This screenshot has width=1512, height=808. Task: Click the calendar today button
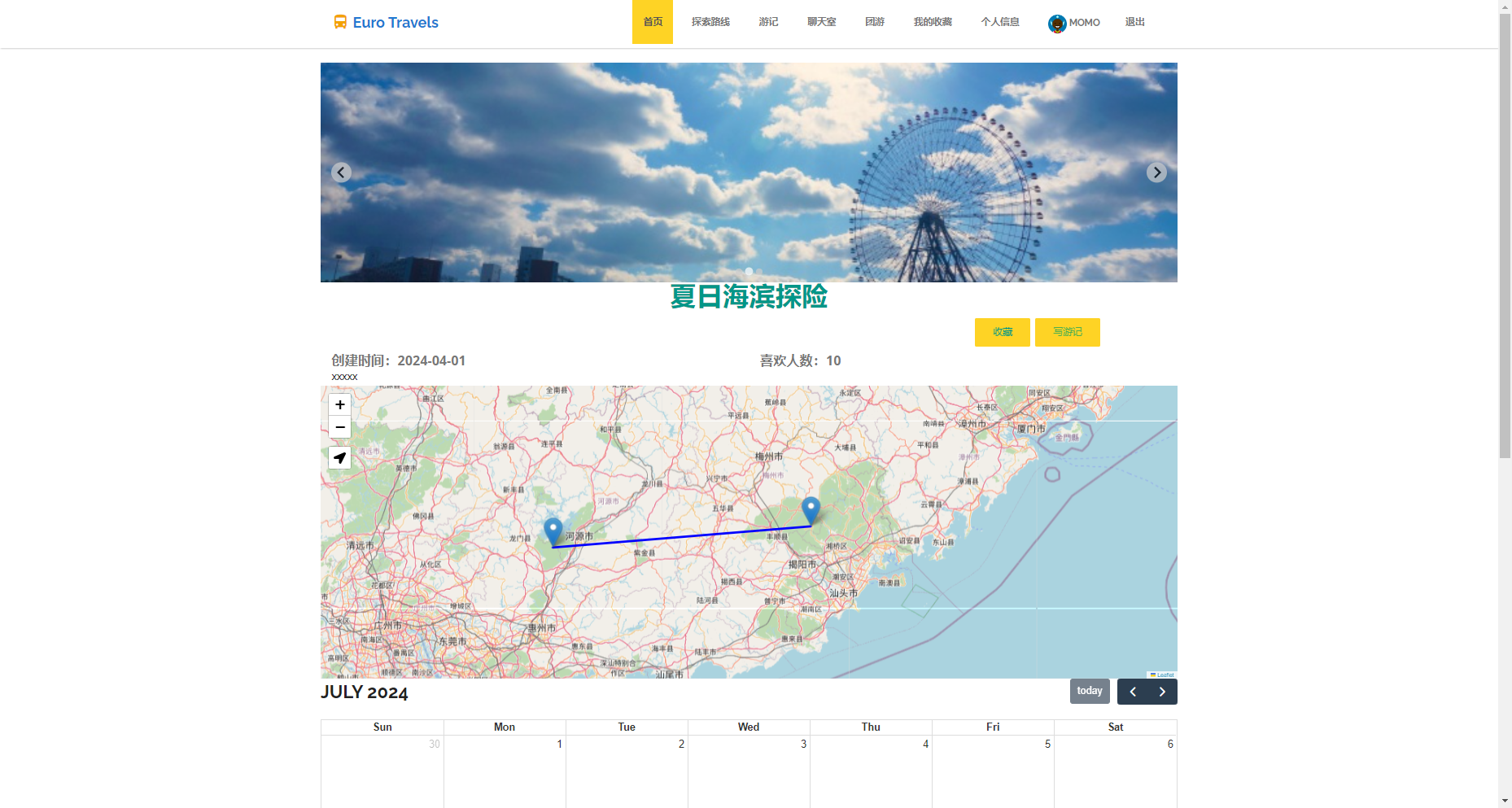tap(1090, 691)
